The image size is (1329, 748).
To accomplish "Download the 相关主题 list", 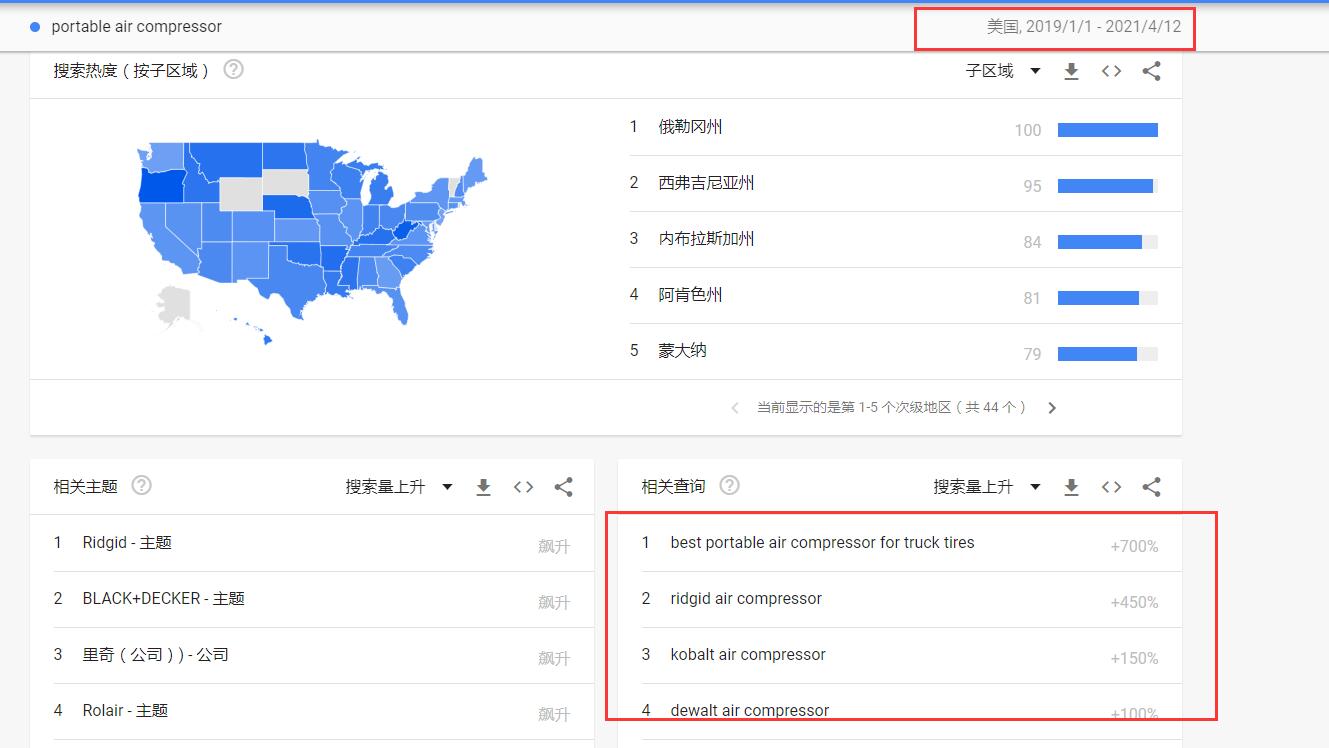I will 483,487.
